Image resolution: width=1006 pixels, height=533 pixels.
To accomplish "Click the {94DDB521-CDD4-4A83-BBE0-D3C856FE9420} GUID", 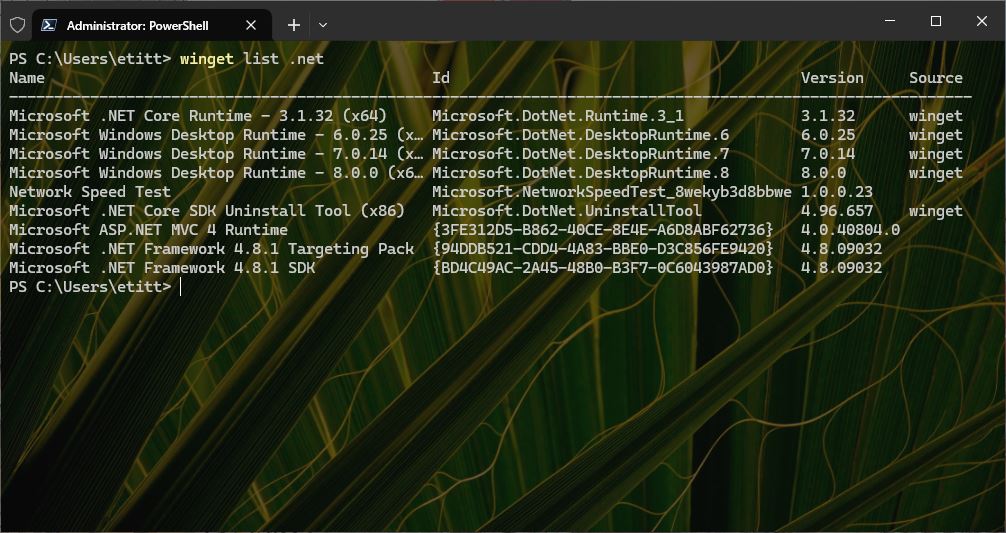I will click(603, 249).
